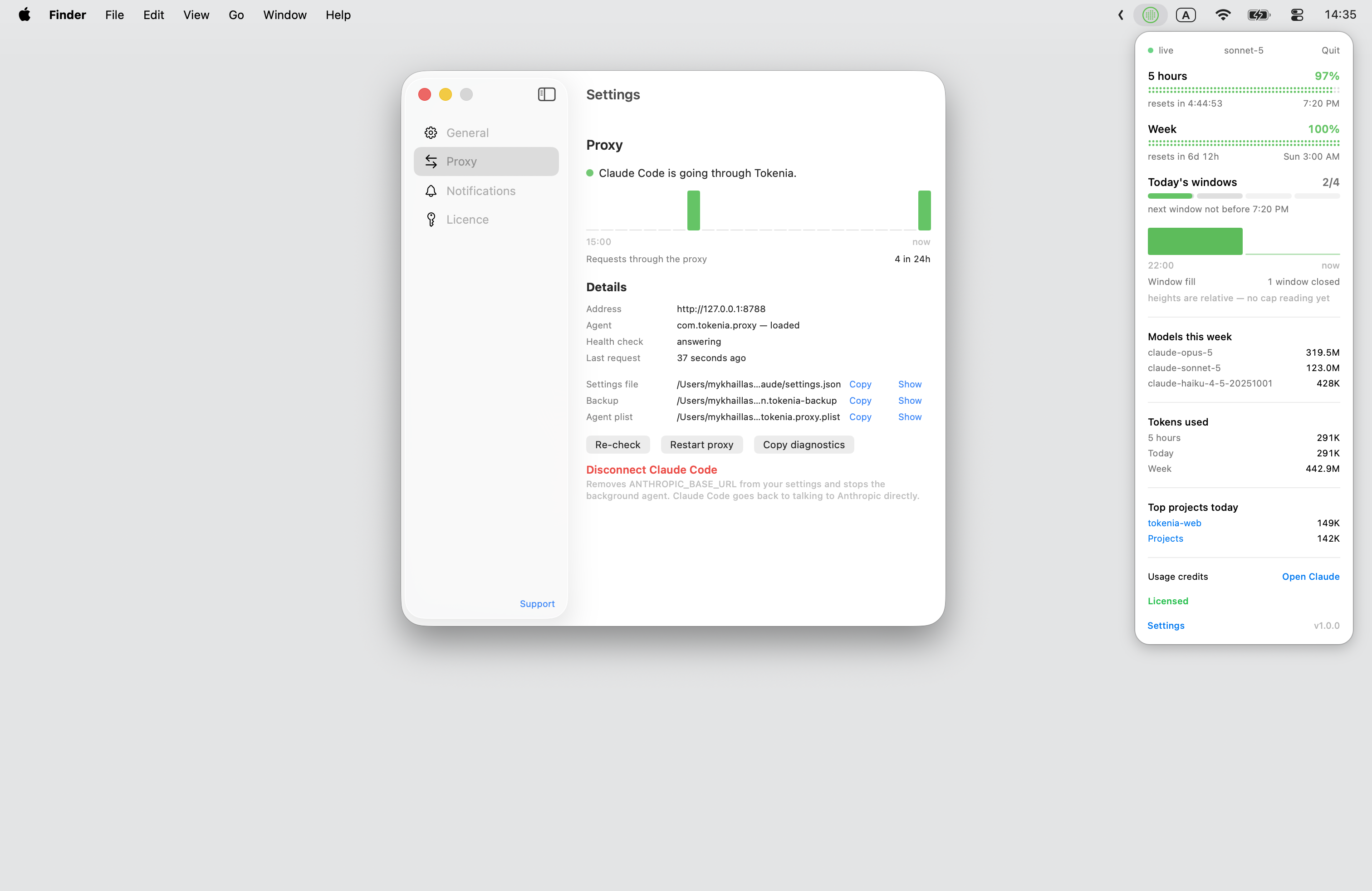Click the '37 seconds ago' value

711,358
